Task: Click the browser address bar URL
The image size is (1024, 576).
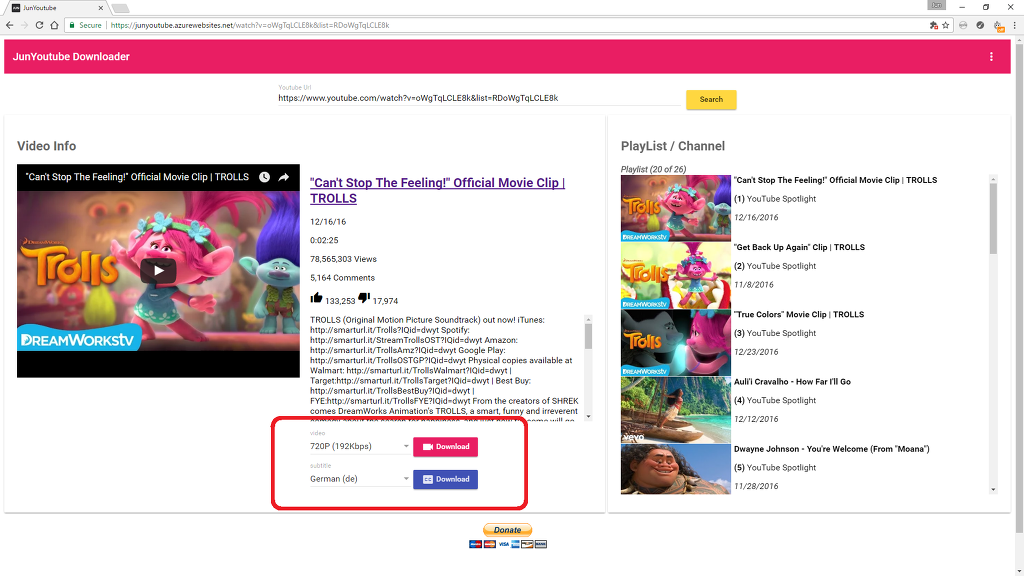Action: click(250, 25)
